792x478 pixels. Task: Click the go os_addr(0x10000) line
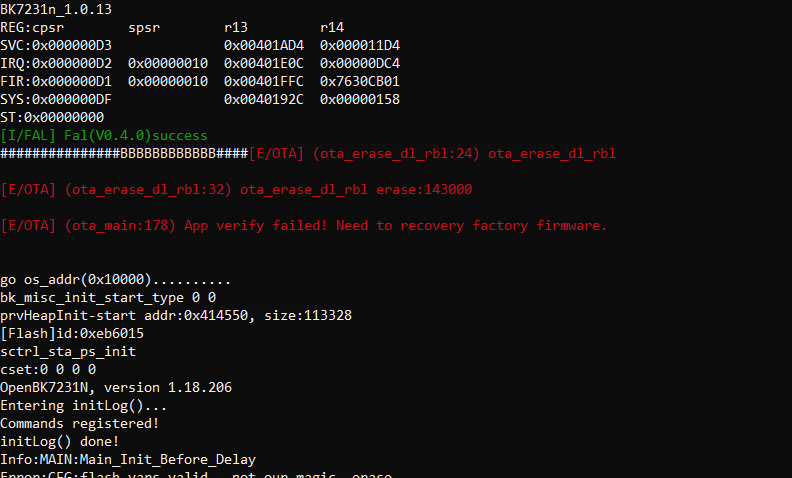coord(116,279)
